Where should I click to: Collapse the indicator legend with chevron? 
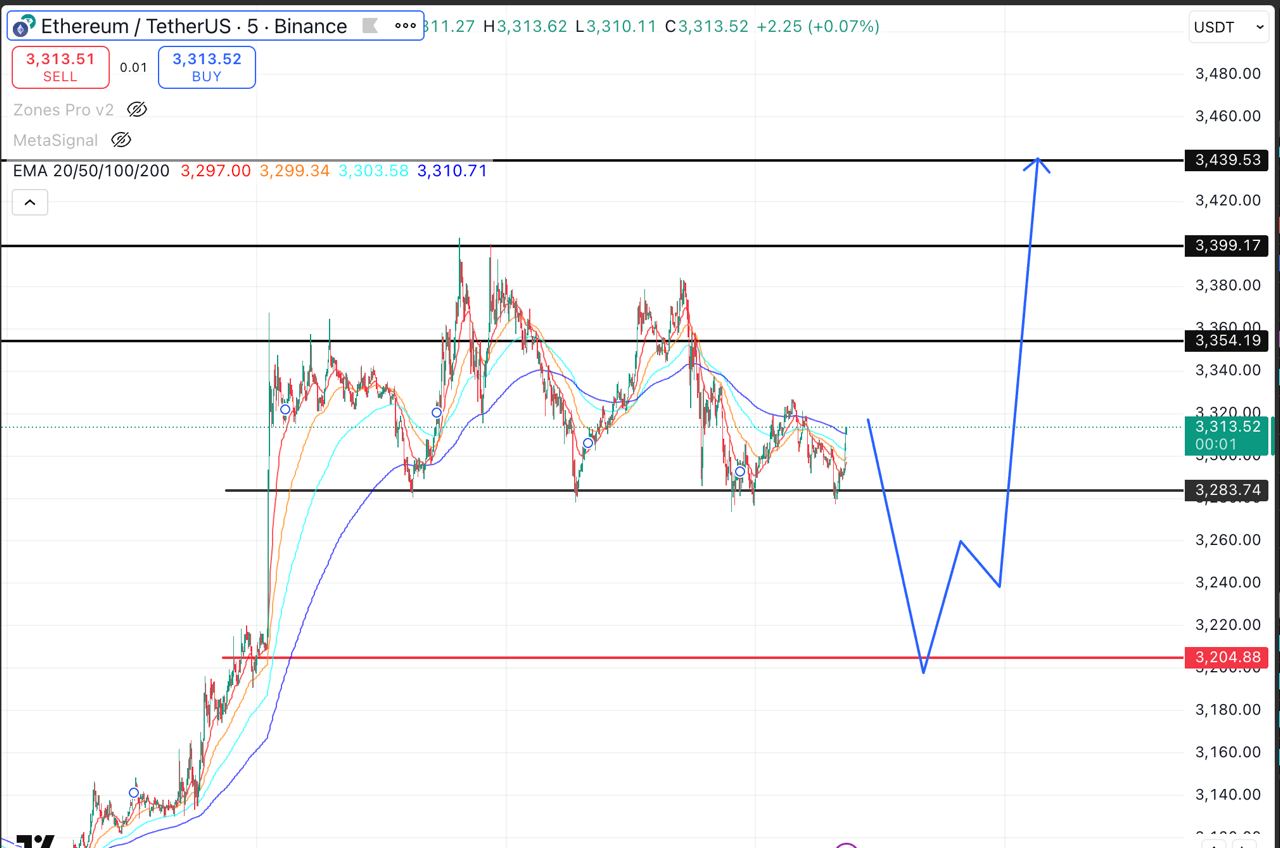coord(30,203)
